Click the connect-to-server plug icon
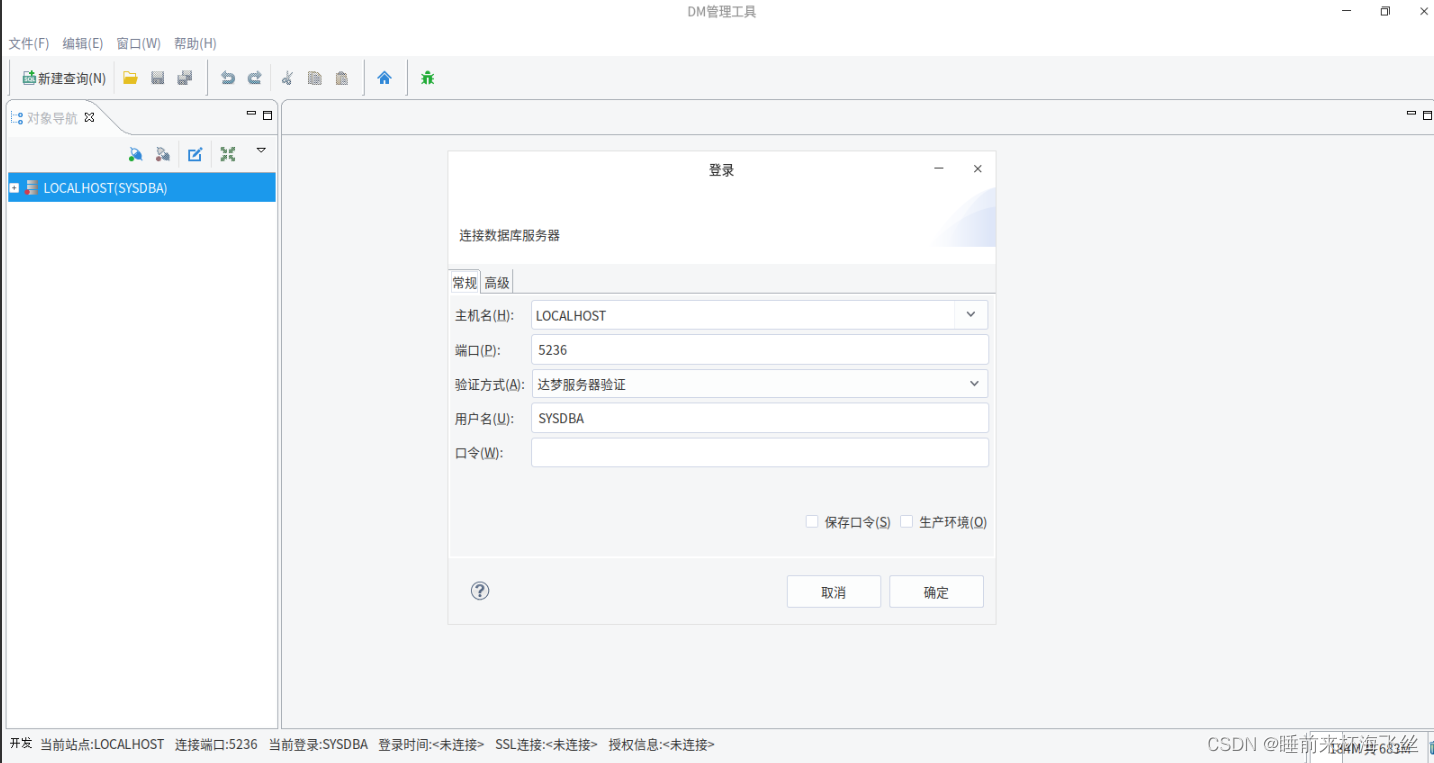The width and height of the screenshot is (1434, 763). [x=135, y=154]
